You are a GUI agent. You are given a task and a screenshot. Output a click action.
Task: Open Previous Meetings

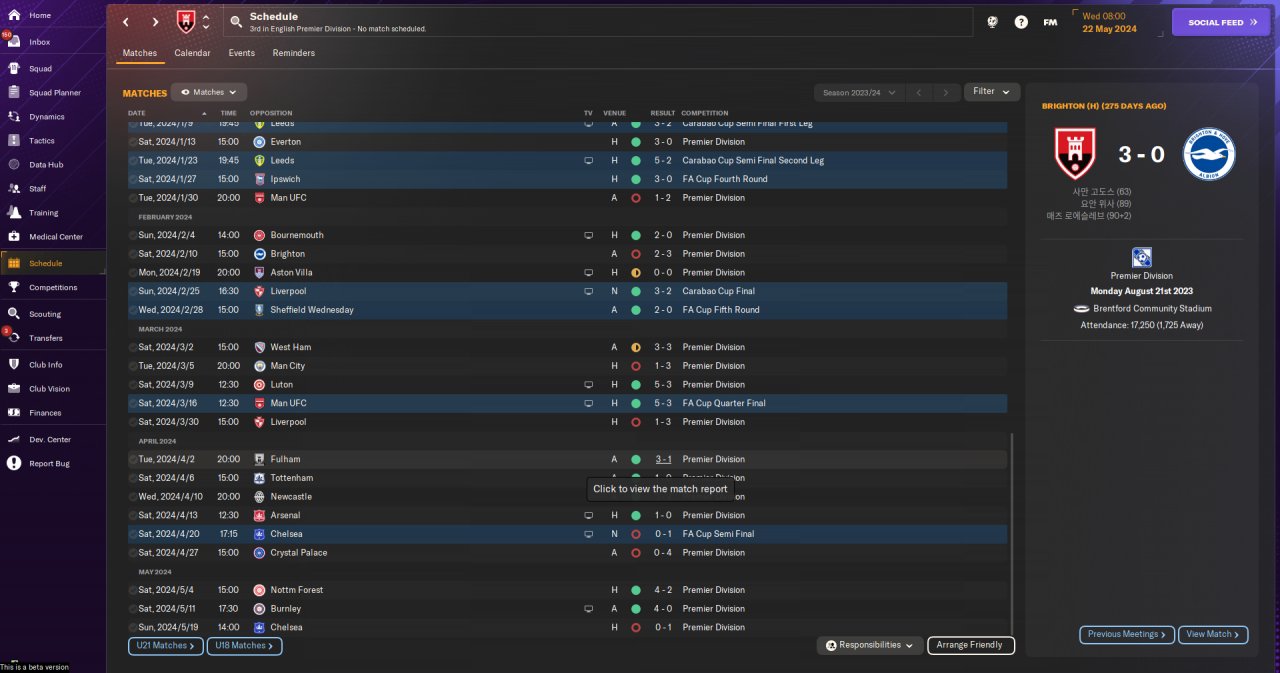coord(1127,634)
